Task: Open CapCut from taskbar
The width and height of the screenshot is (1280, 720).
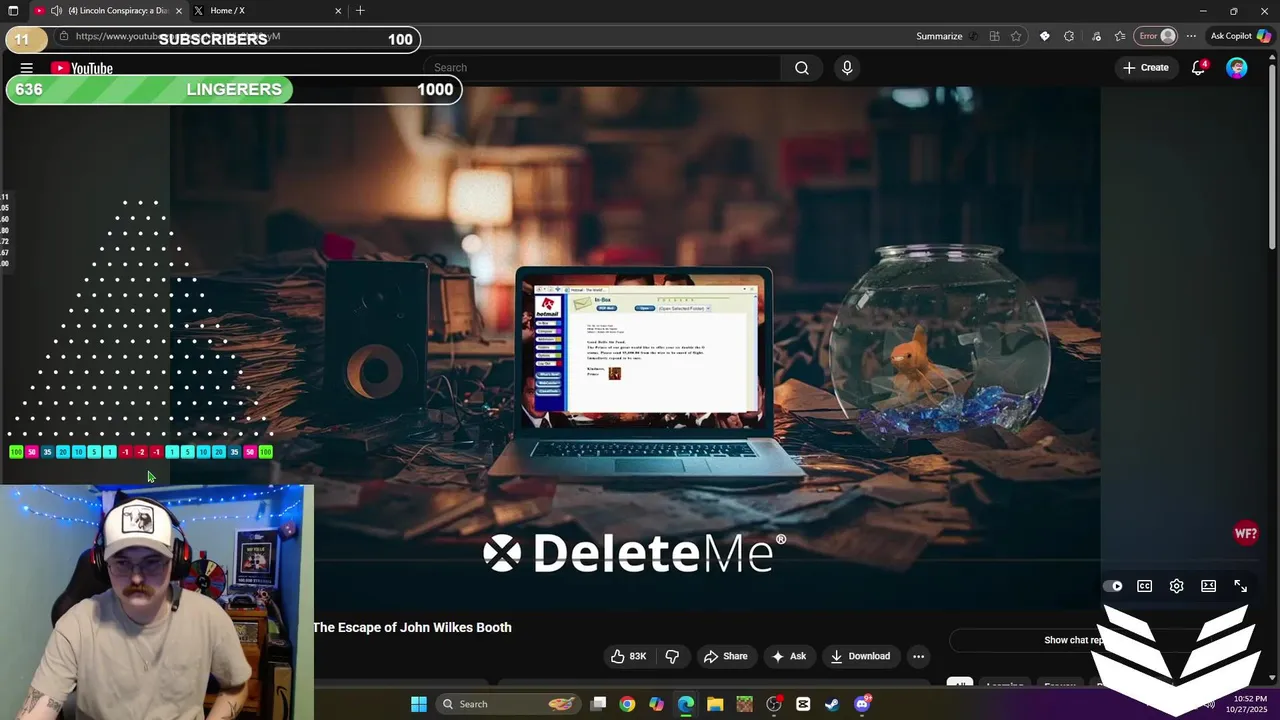Action: pos(803,704)
